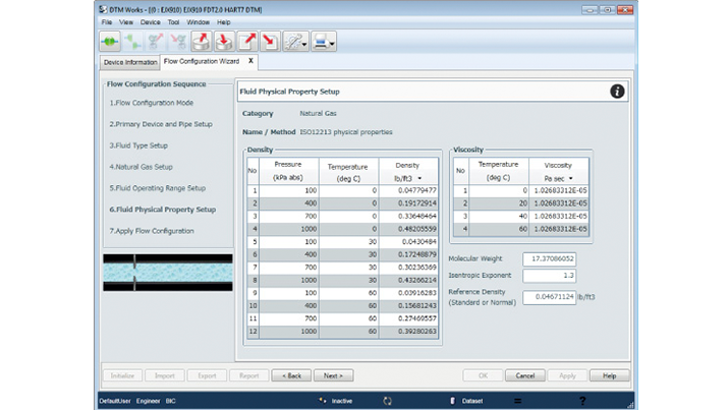The image size is (728, 410).
Task: Switch to the Device Information tab
Action: pos(130,62)
